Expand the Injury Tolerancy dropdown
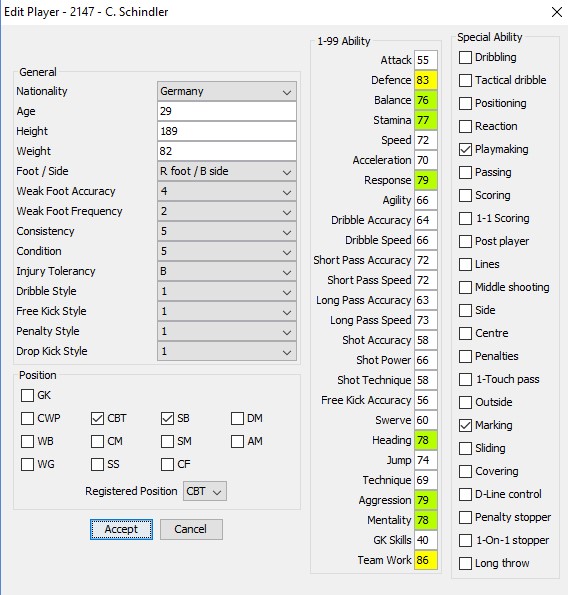This screenshot has height=595, width=568. pyautogui.click(x=227, y=271)
